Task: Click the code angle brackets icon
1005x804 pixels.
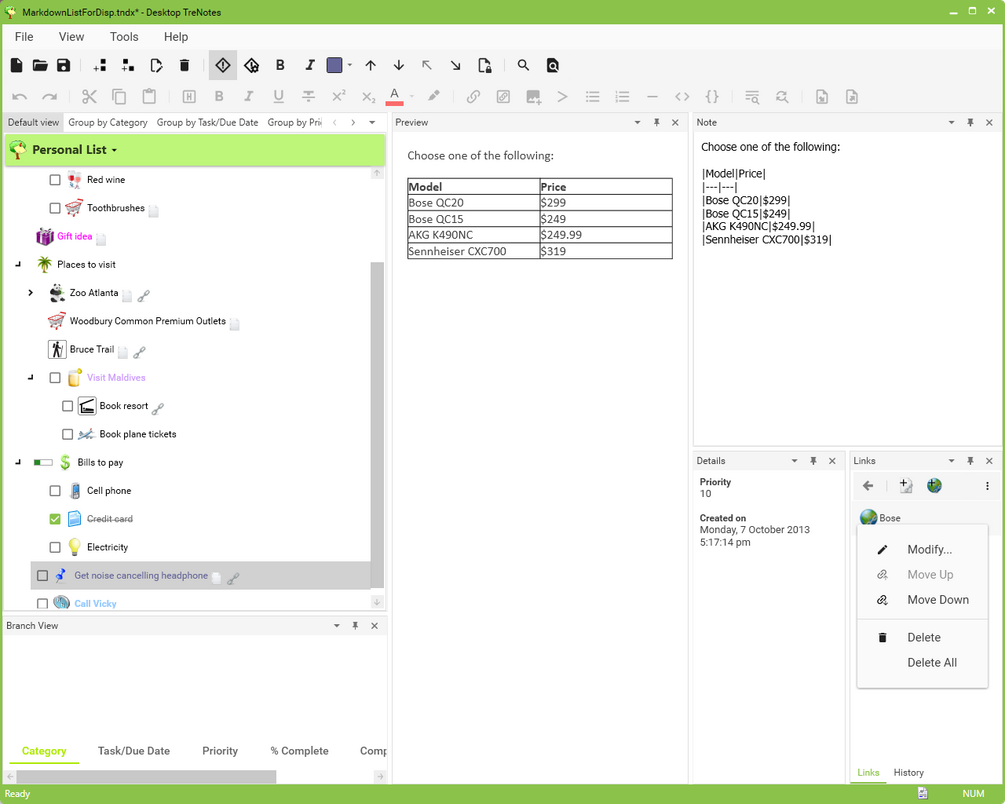Action: 682,97
